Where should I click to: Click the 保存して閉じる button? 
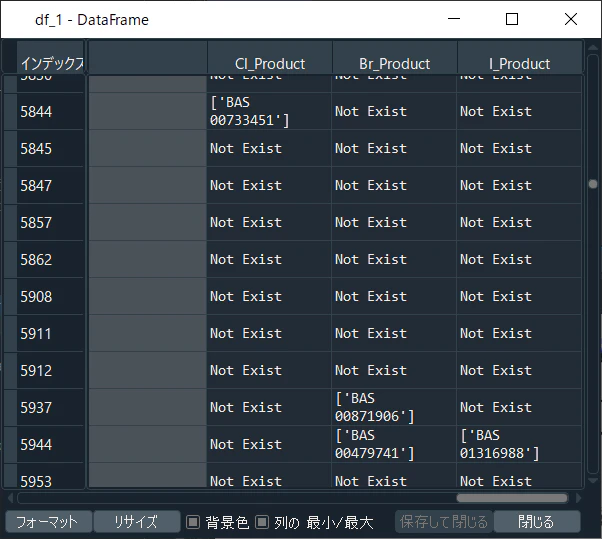(x=444, y=522)
